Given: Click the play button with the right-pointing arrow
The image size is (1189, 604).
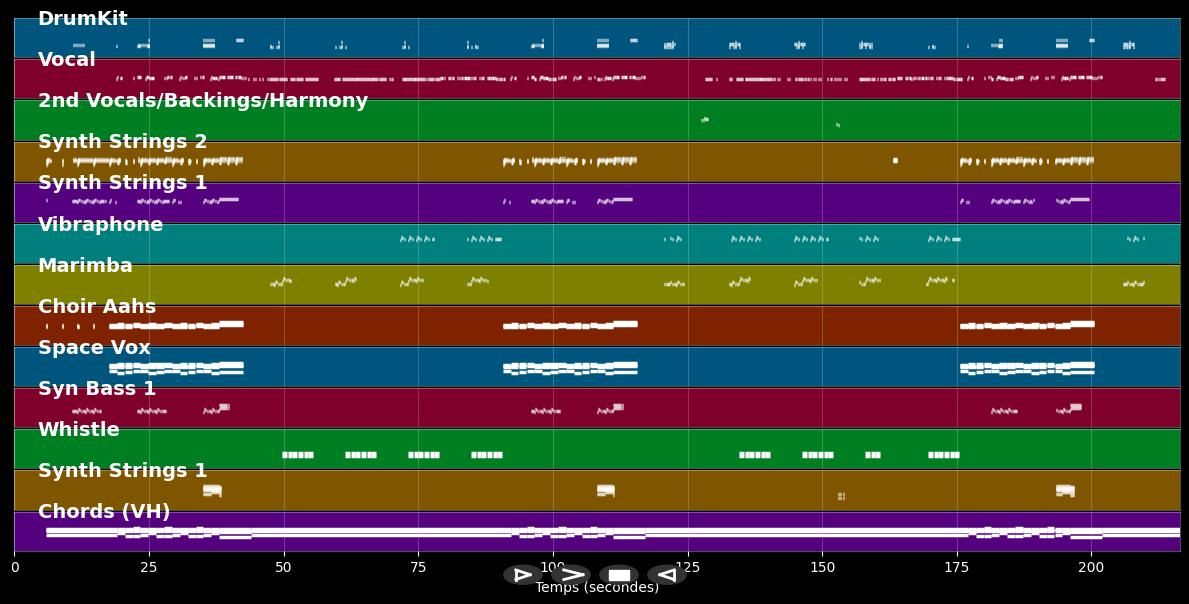Looking at the screenshot, I should pyautogui.click(x=570, y=575).
